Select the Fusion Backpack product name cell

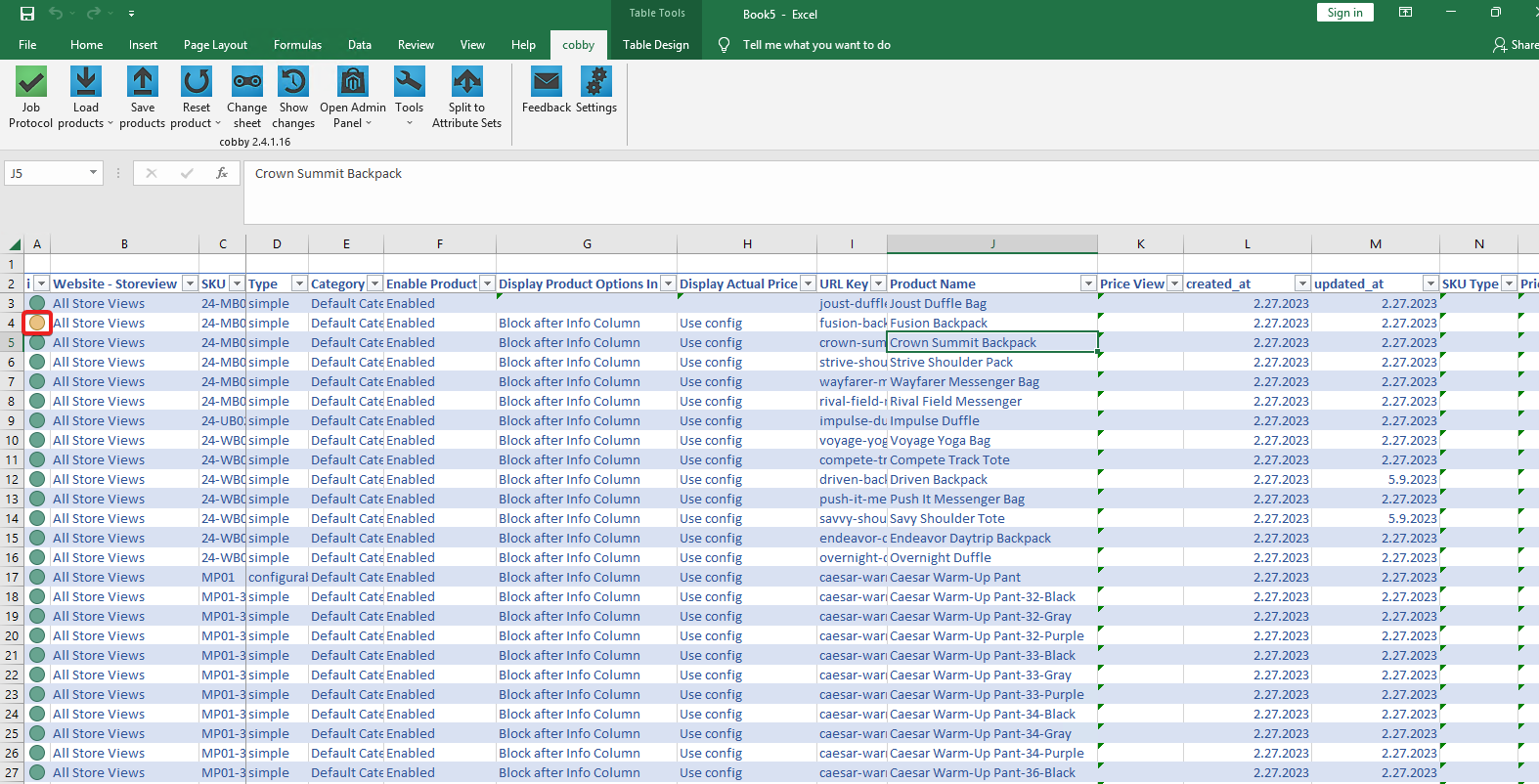(992, 323)
